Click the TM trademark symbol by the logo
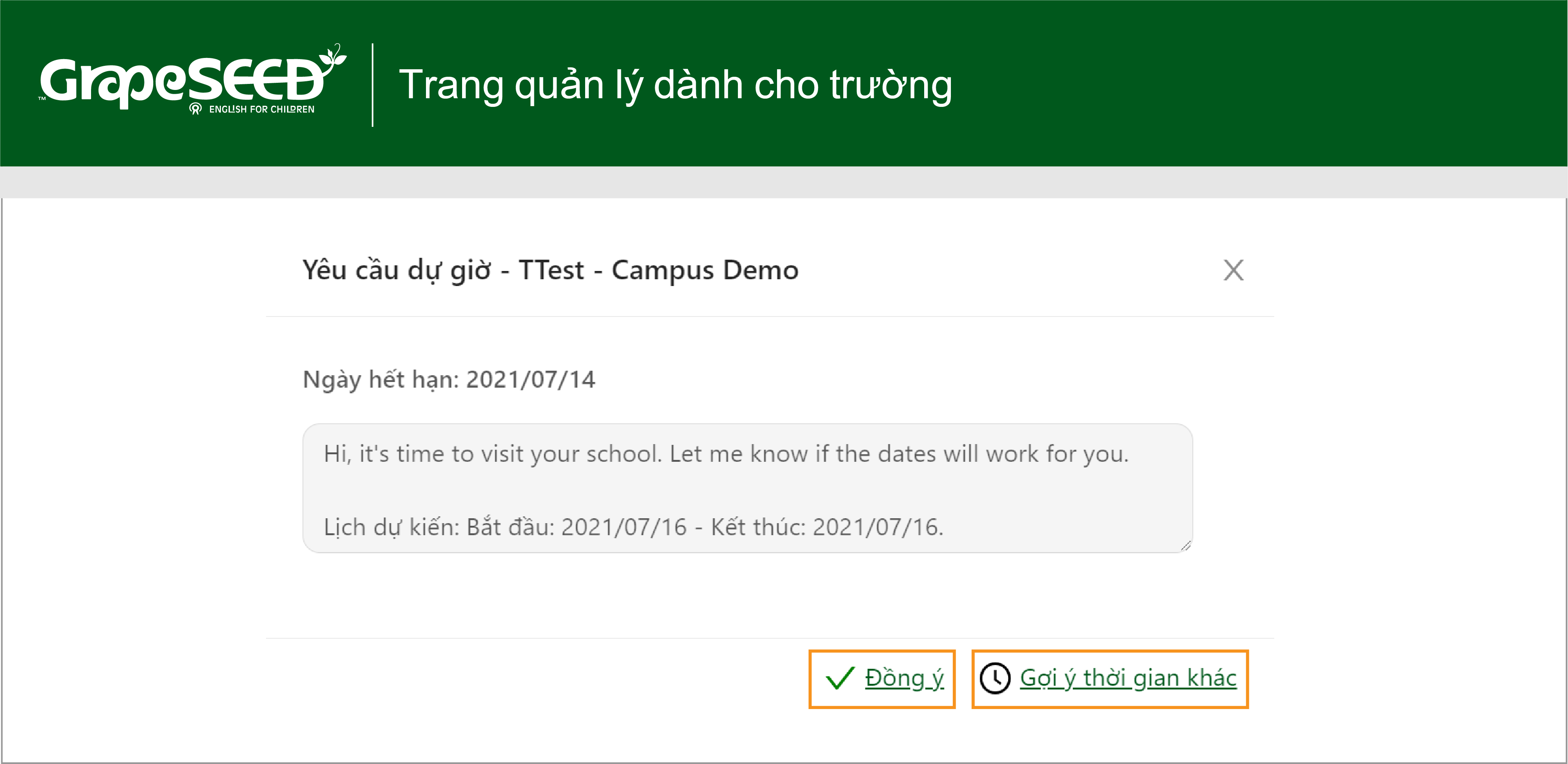This screenshot has width=1568, height=764. (x=42, y=98)
